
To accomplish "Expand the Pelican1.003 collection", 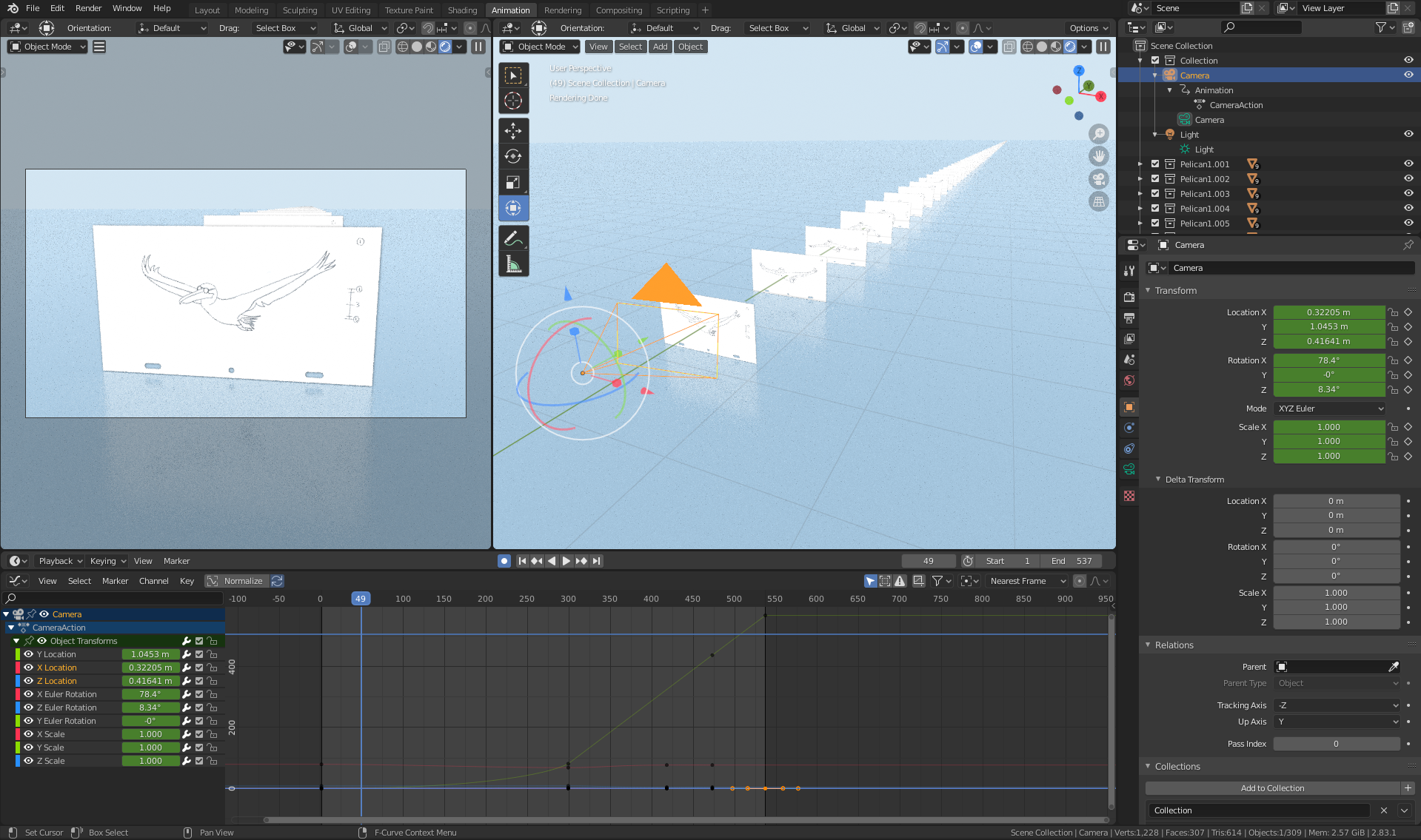I will pos(1140,194).
